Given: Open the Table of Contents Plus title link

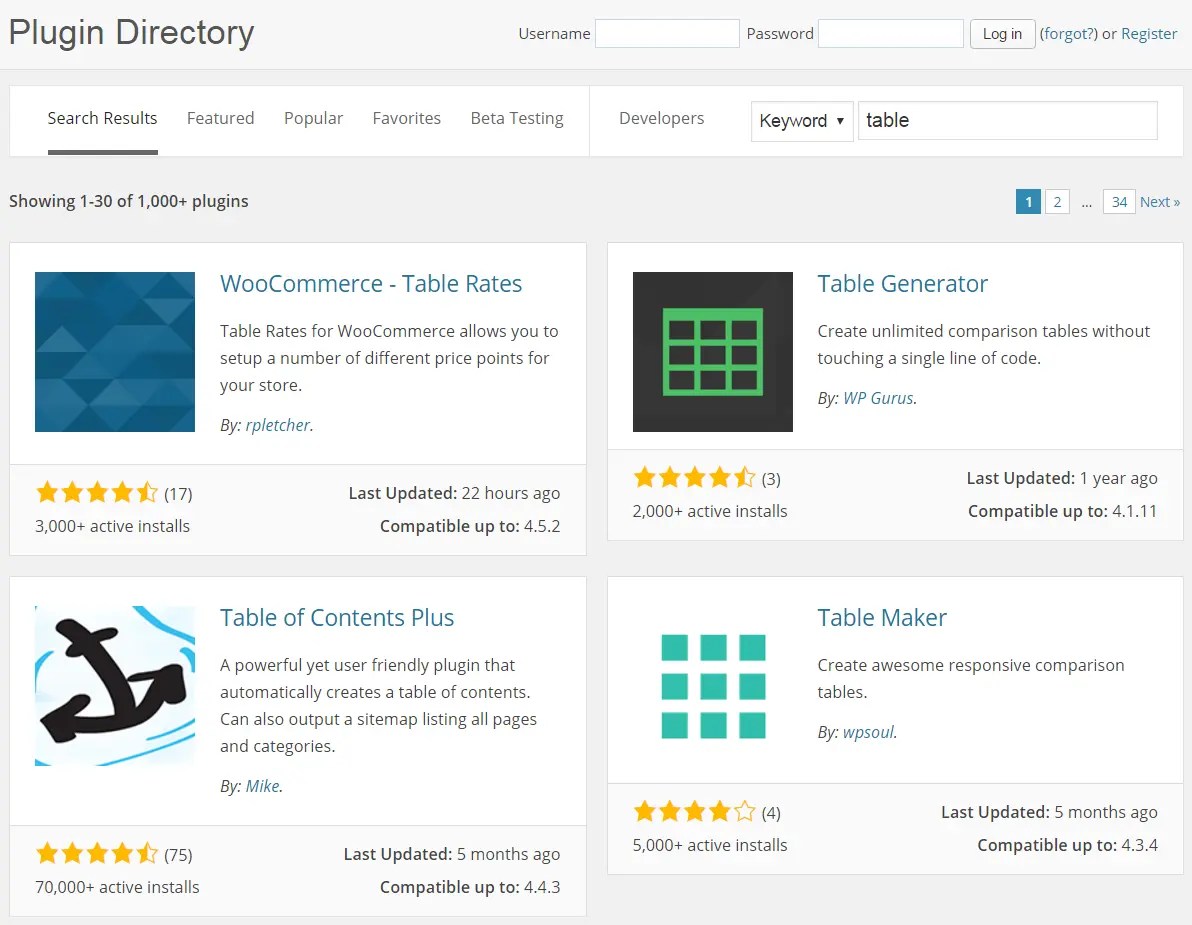Looking at the screenshot, I should click(337, 618).
